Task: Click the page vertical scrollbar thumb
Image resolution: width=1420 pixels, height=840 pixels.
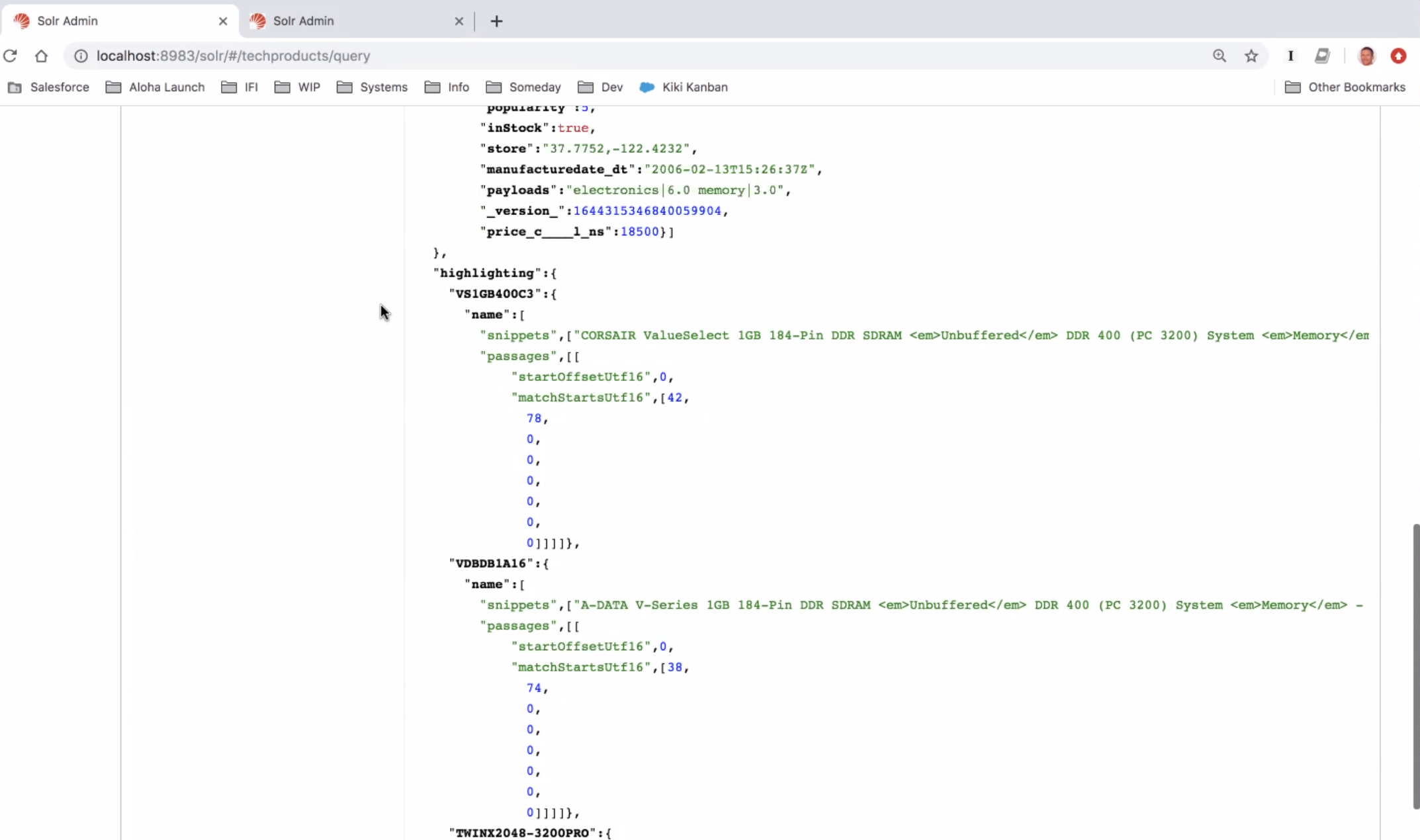Action: pyautogui.click(x=1416, y=666)
